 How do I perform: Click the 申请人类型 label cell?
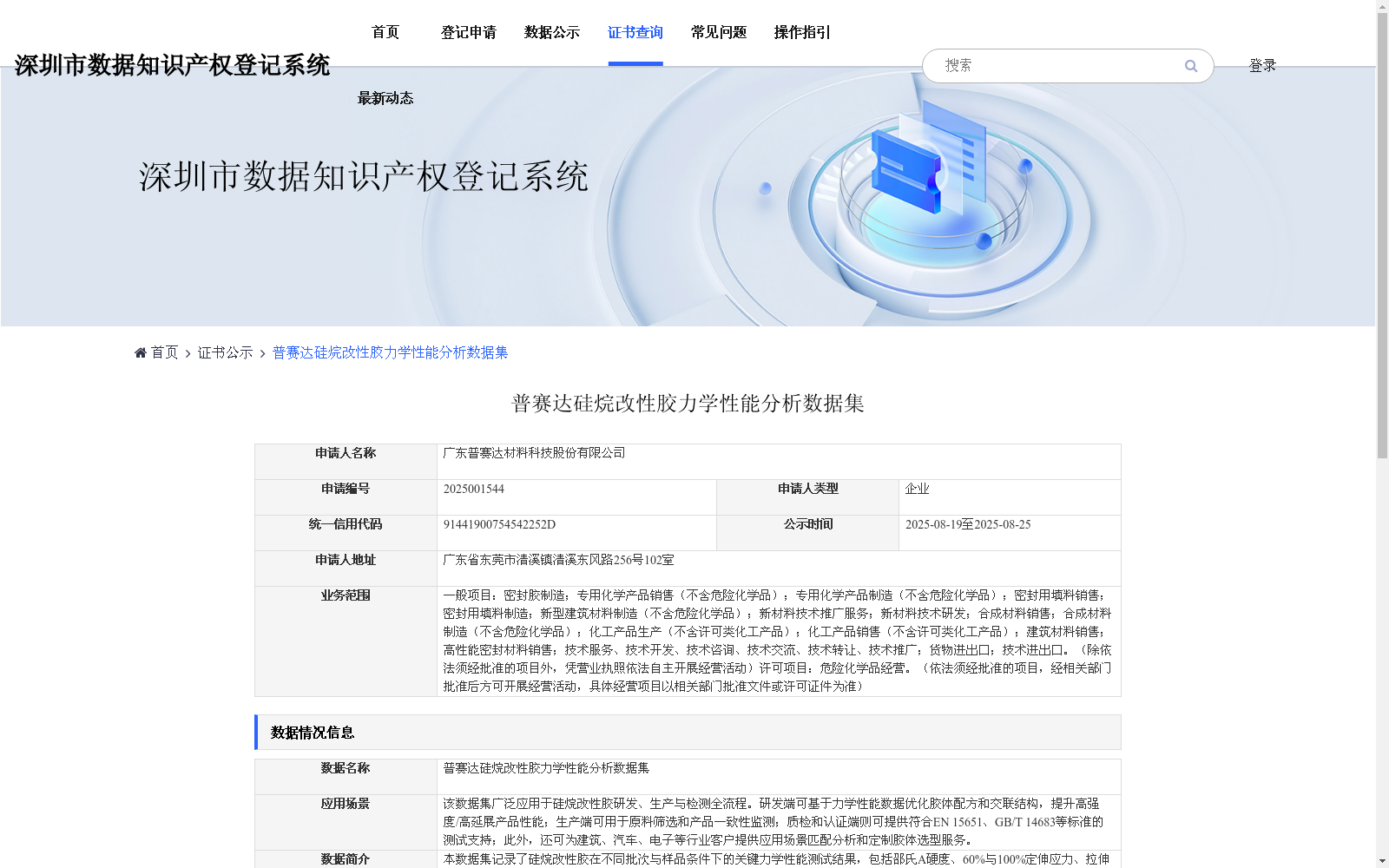coord(807,497)
